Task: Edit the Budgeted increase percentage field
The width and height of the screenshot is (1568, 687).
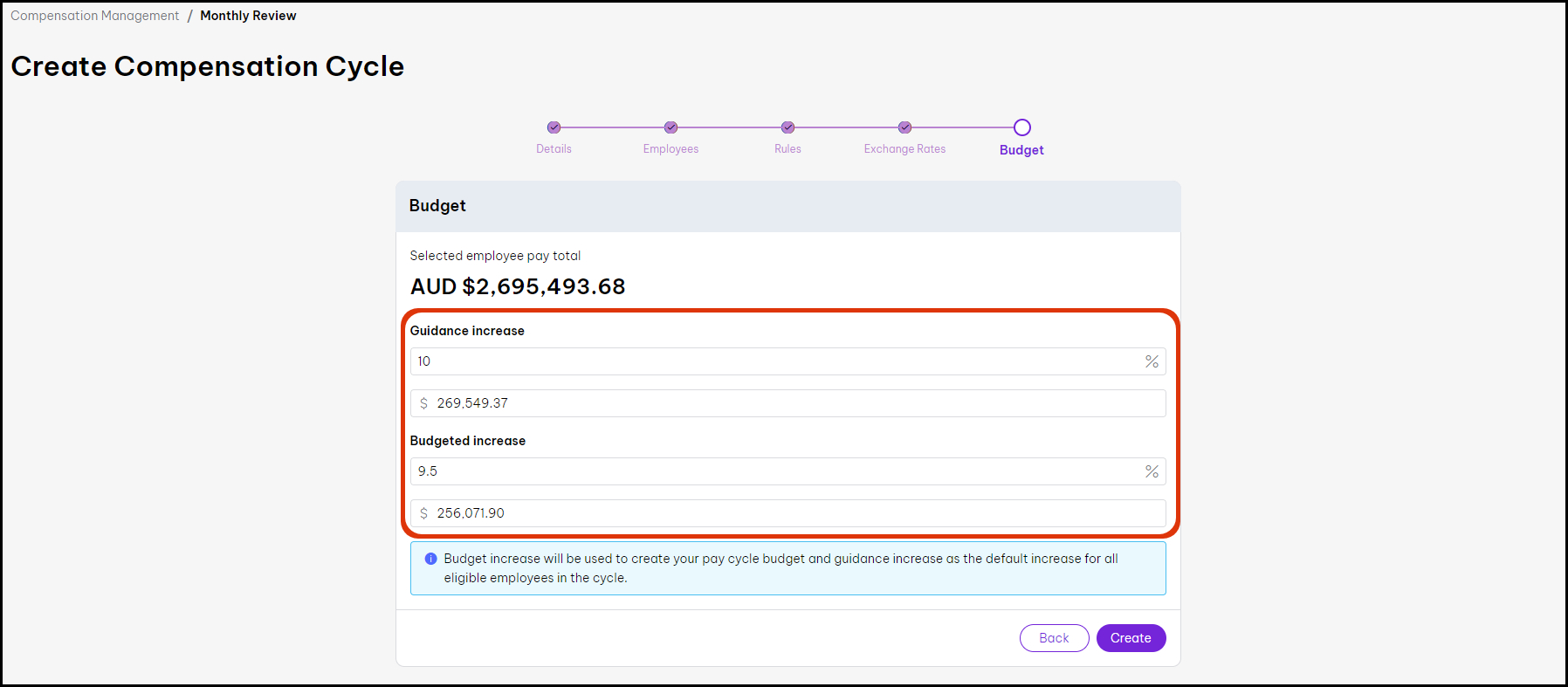Action: (x=777, y=471)
